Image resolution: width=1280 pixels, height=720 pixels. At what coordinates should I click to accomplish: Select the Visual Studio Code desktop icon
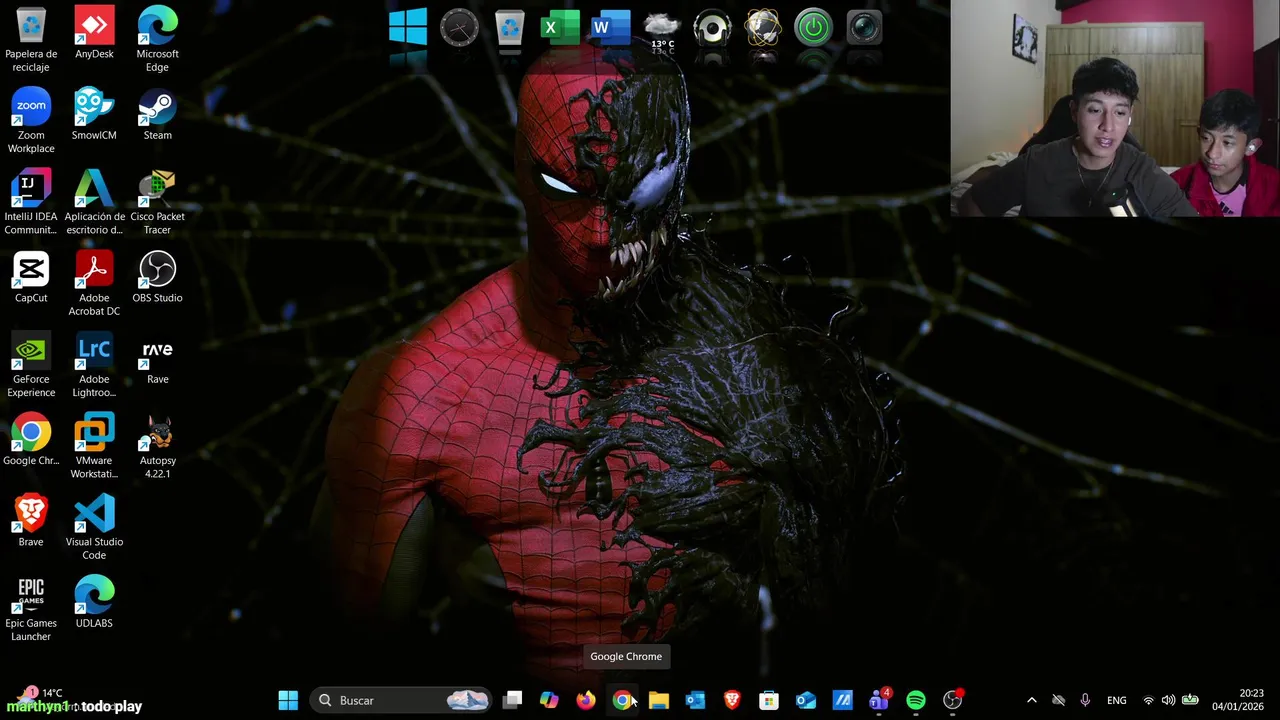click(x=94, y=528)
